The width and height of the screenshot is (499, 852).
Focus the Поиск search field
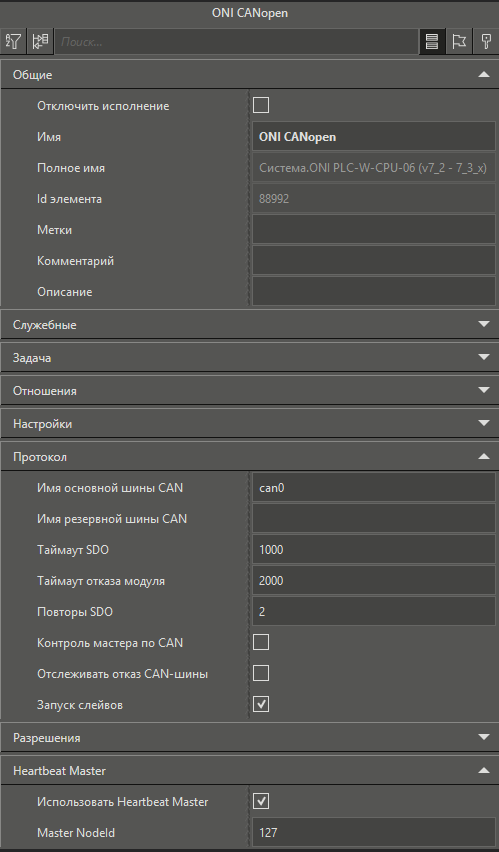click(236, 41)
